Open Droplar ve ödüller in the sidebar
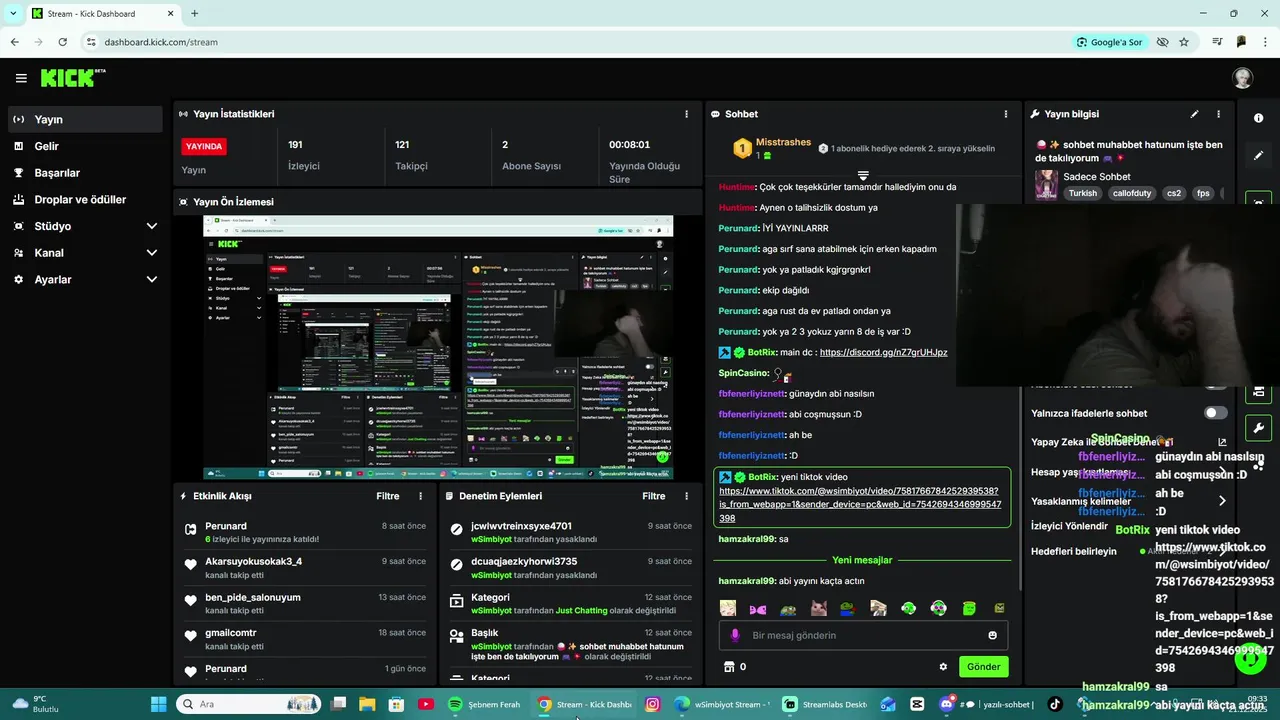This screenshot has width=1280, height=720. [85, 199]
